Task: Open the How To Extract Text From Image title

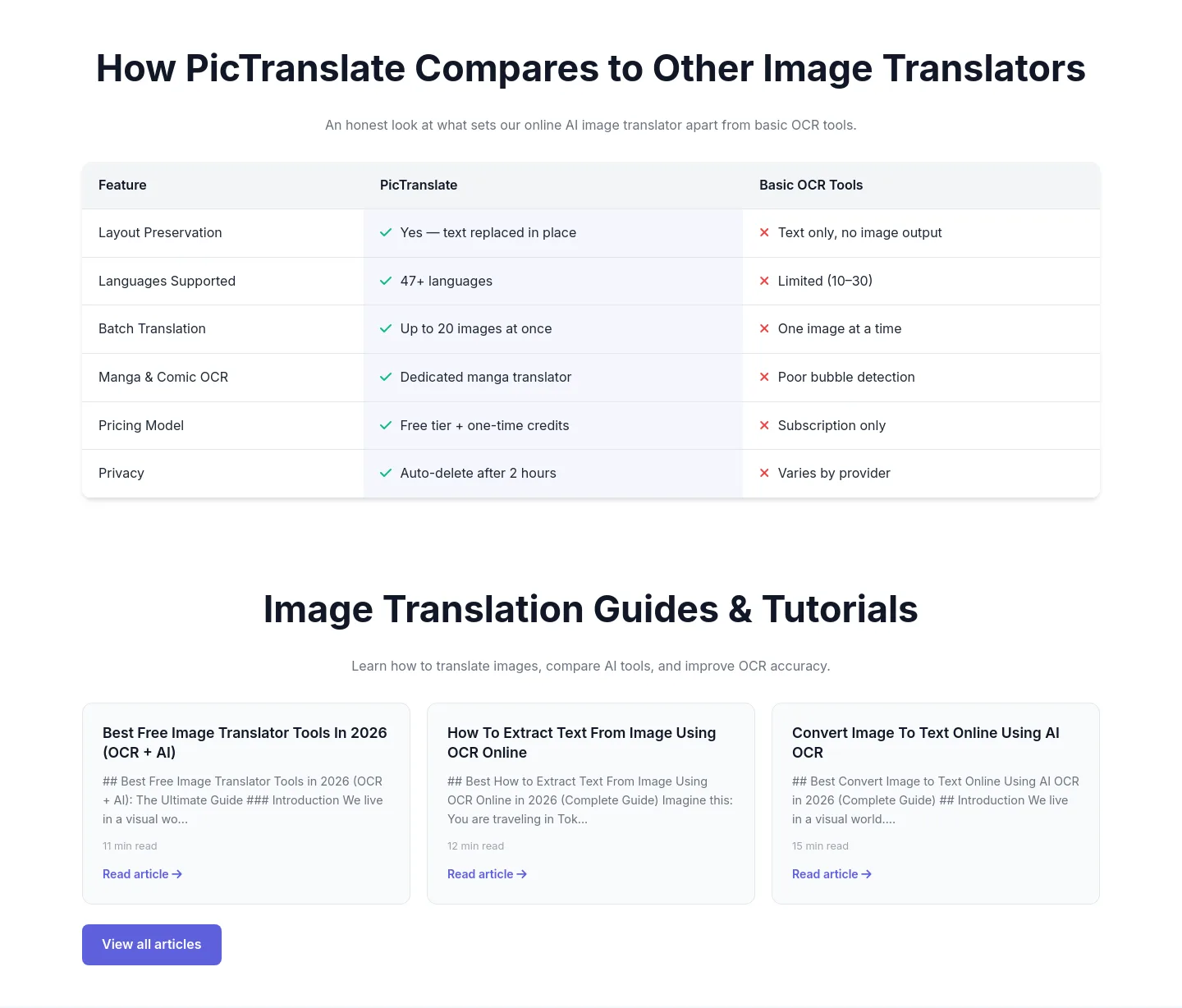Action: (x=581, y=743)
